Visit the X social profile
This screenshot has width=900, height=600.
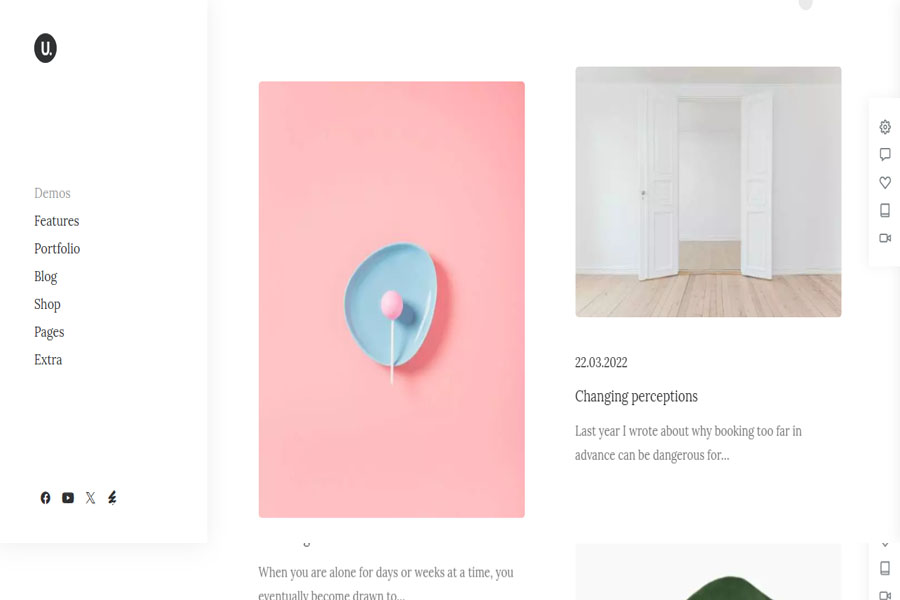point(90,498)
